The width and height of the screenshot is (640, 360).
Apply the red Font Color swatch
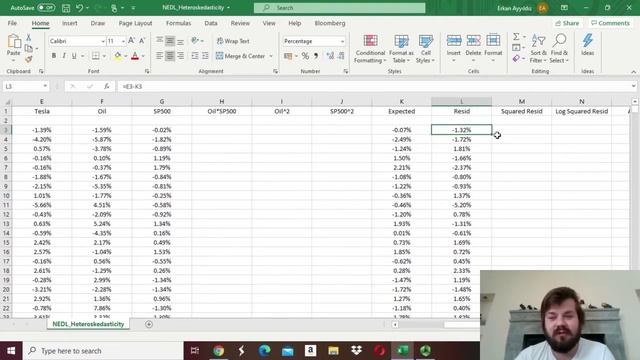point(135,56)
